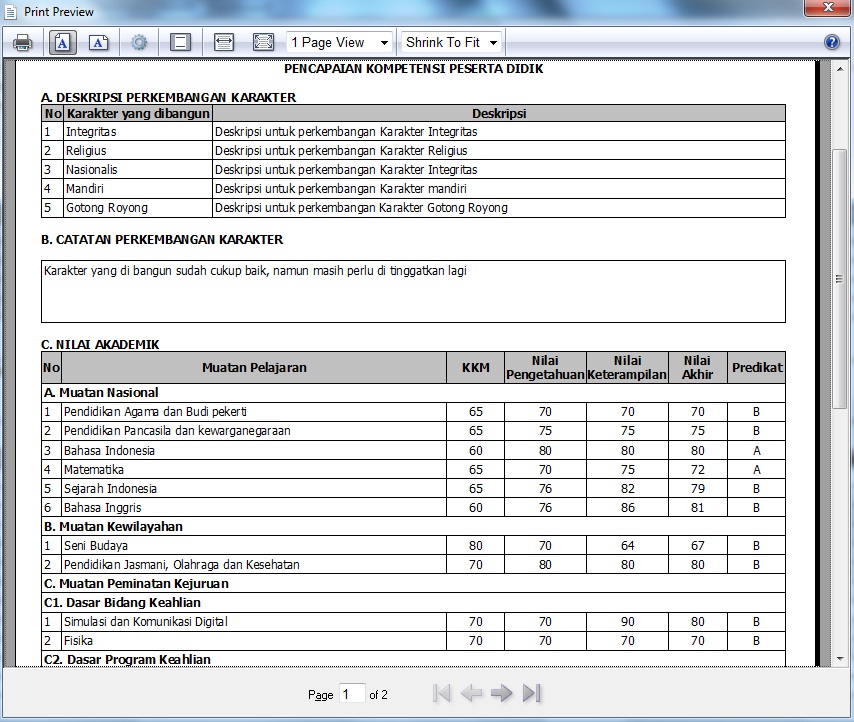This screenshot has width=854, height=722.
Task: Toggle landscape orientation
Action: pyautogui.click(x=100, y=42)
